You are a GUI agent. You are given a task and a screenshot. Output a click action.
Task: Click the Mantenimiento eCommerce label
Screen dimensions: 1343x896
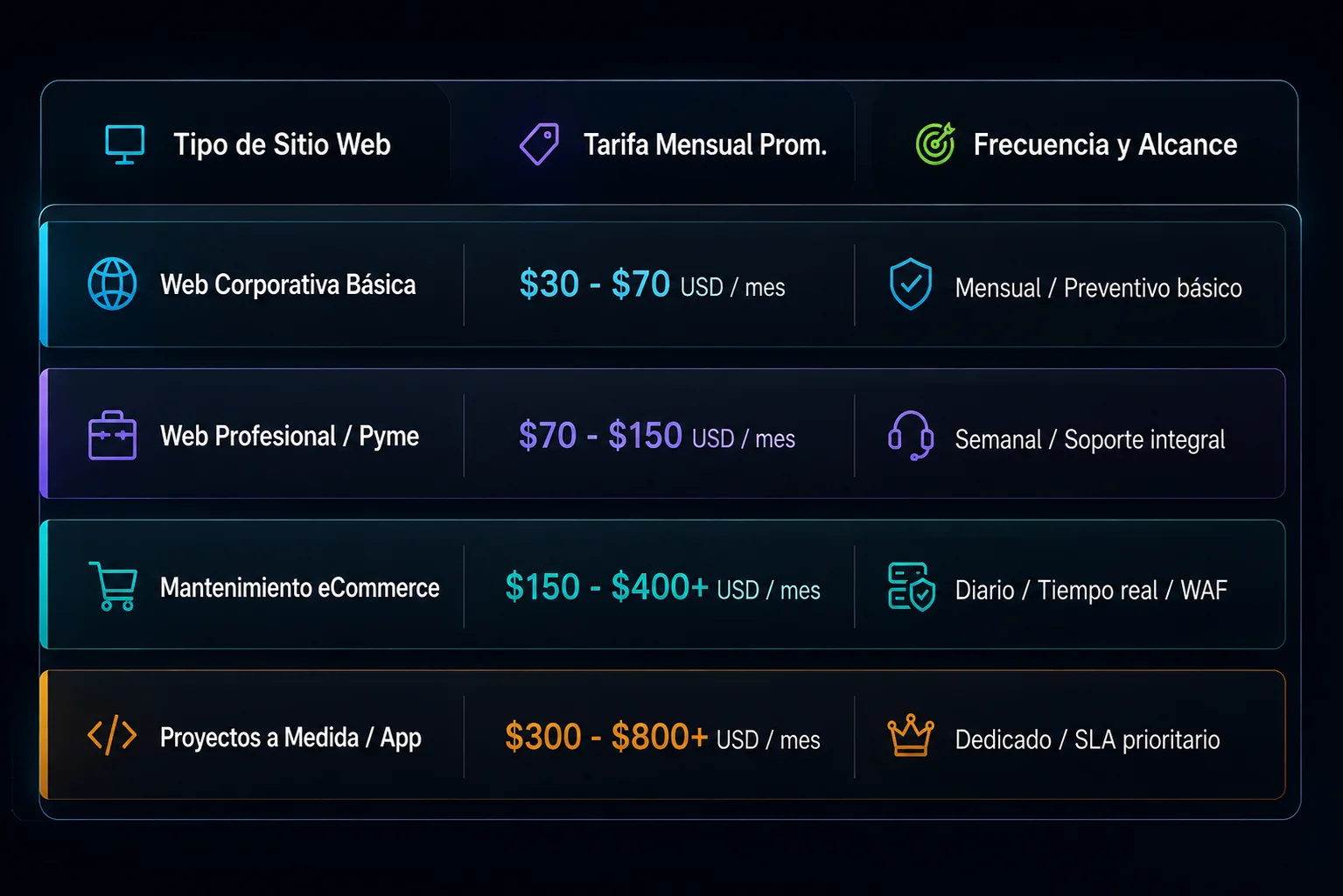(299, 587)
